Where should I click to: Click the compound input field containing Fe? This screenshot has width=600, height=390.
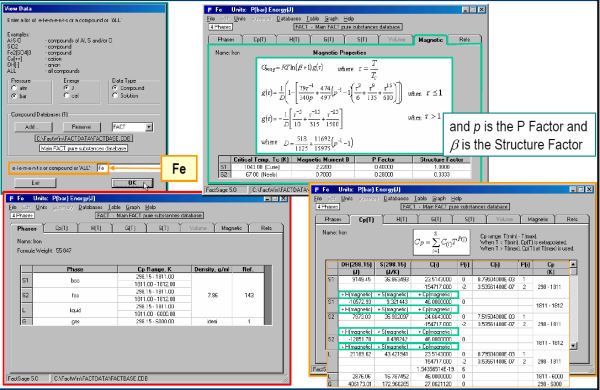tap(103, 168)
